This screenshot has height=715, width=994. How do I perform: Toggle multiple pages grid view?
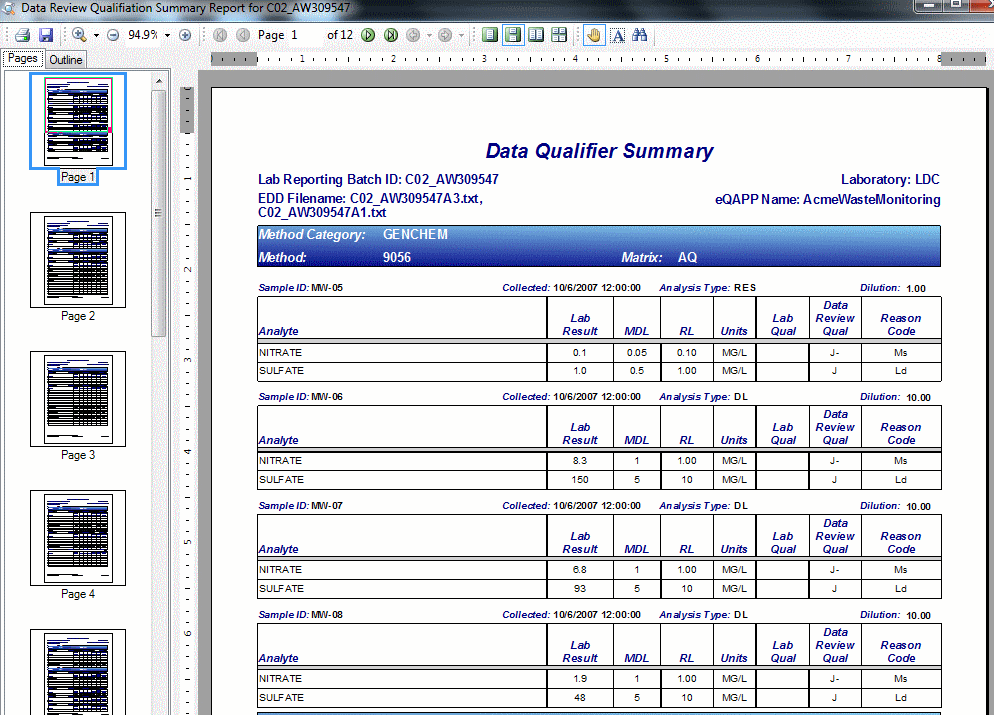click(559, 35)
